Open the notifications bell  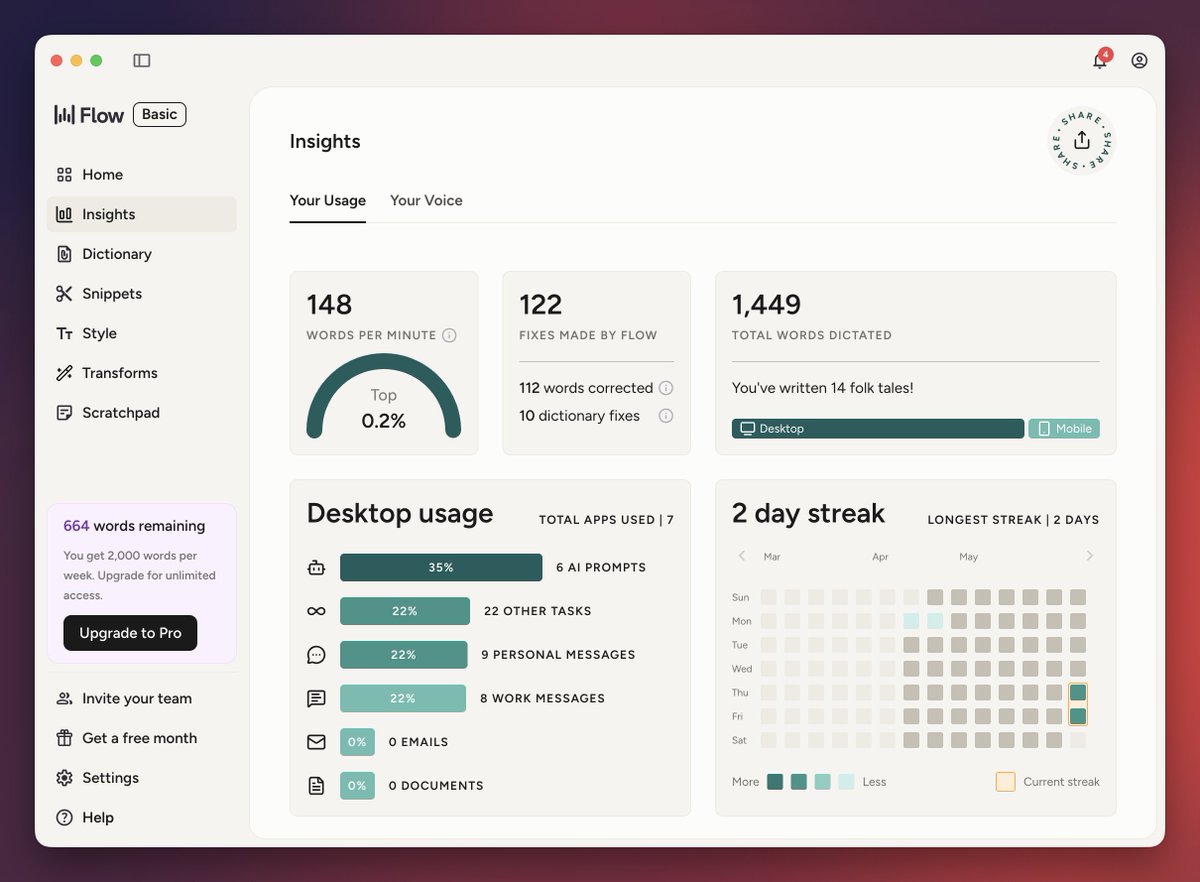point(1100,60)
